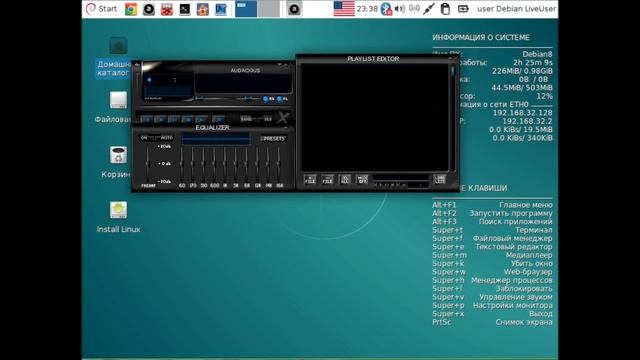This screenshot has width=640, height=360.
Task: Open the playlist SEL ALL button
Action: [x=345, y=180]
